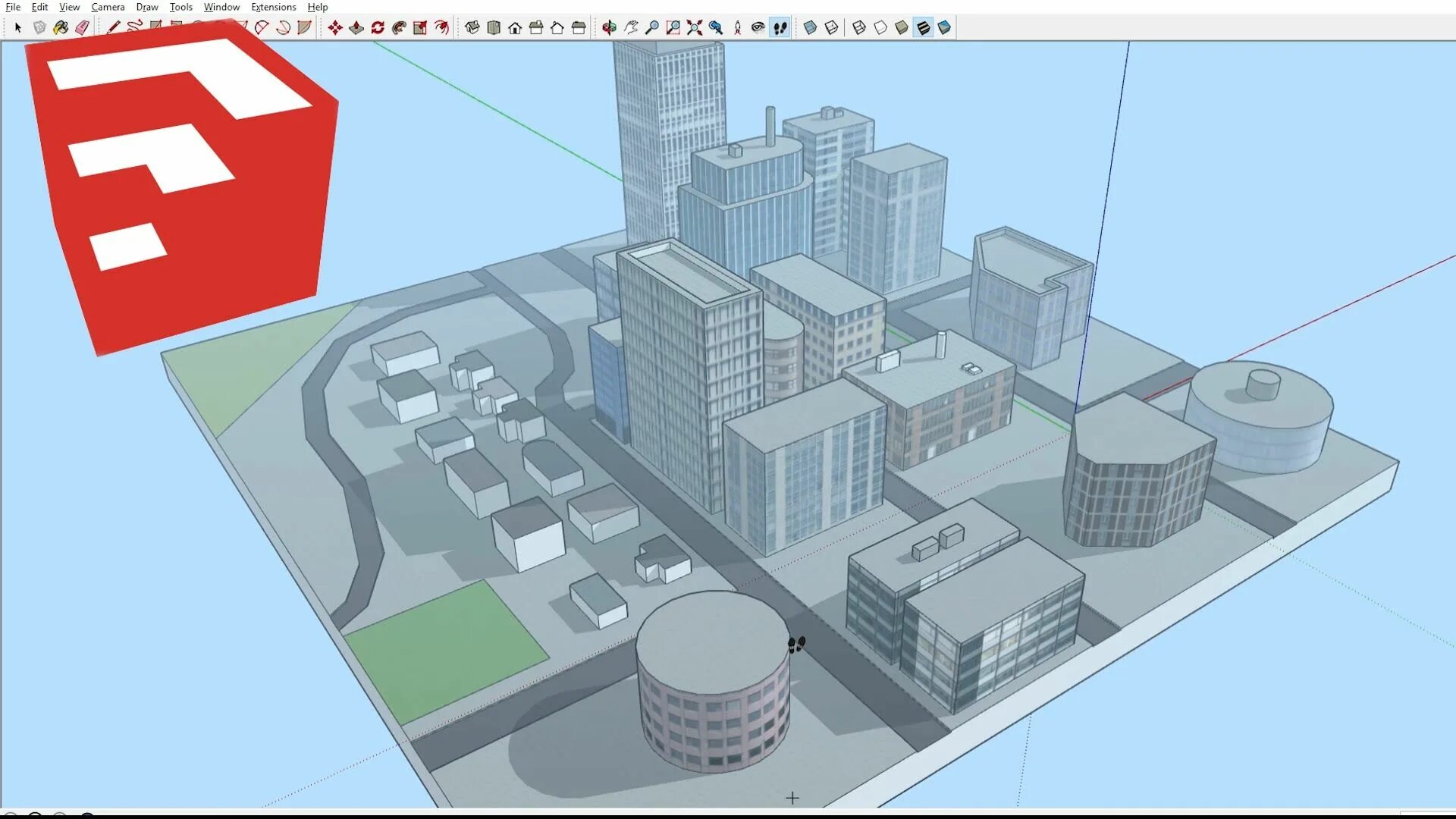
Task: Open the Tools menu
Action: point(180,7)
